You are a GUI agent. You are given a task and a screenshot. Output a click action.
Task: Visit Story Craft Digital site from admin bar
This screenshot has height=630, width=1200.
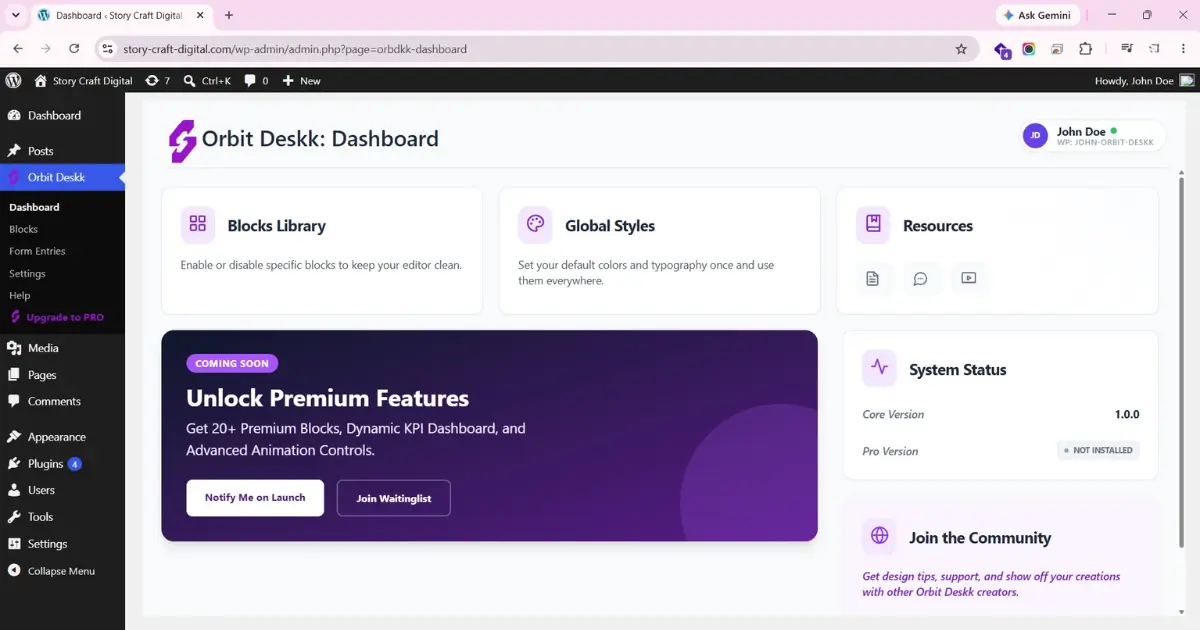click(83, 81)
